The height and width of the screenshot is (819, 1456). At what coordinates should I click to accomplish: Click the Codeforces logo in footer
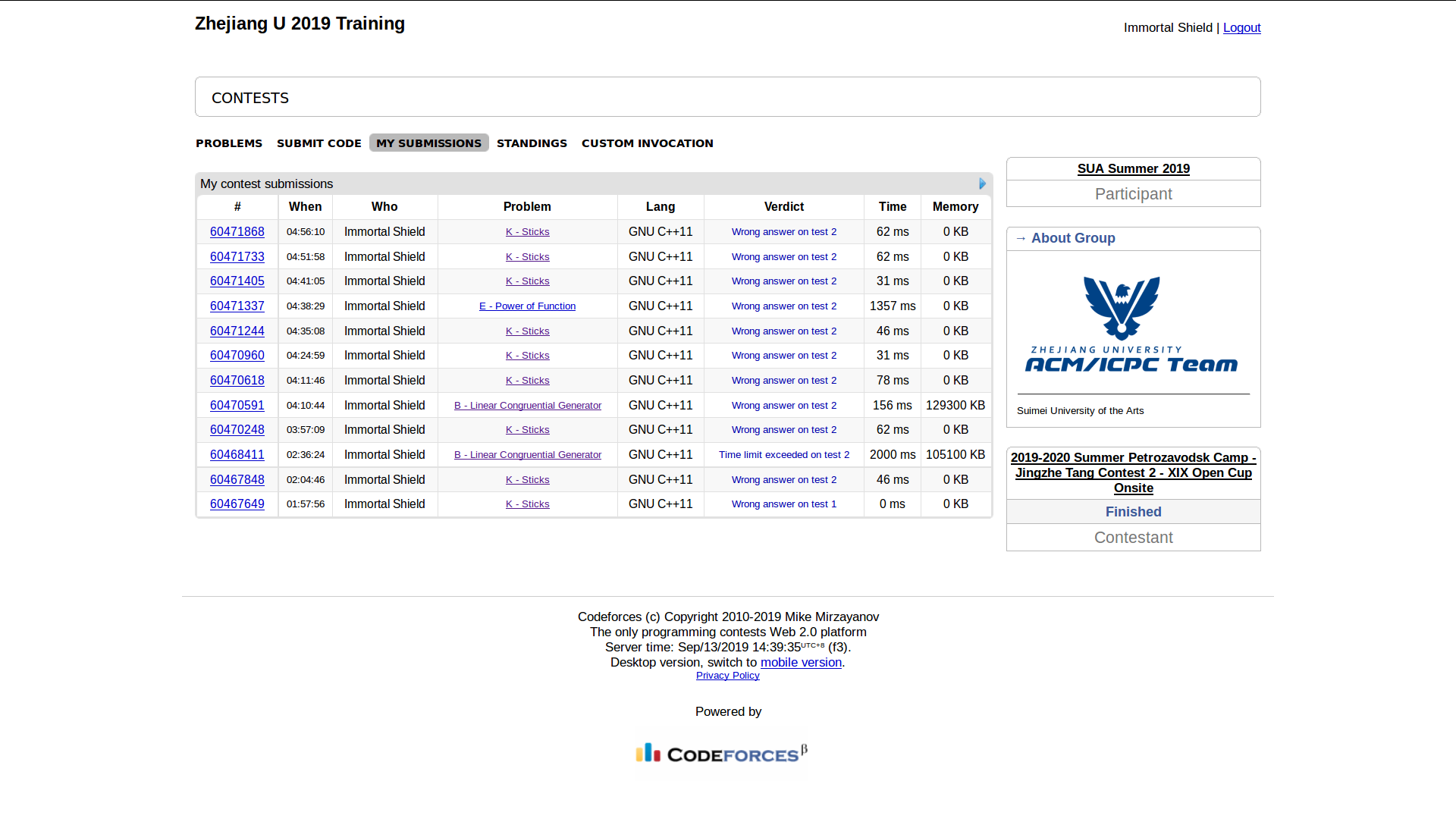721,754
